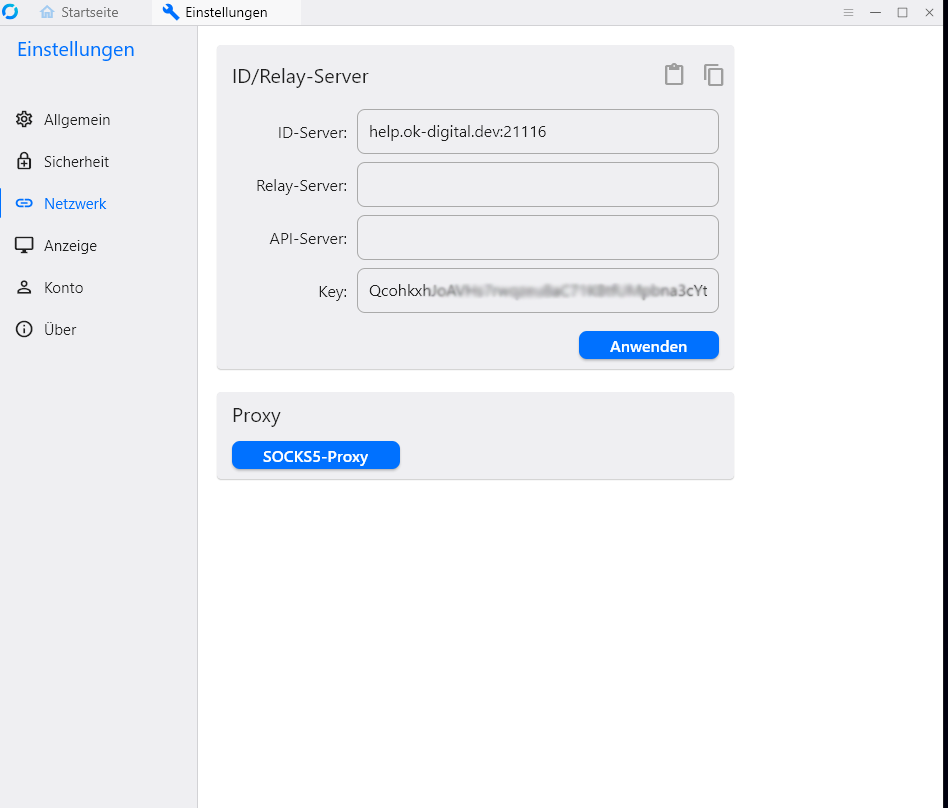Screen dimensions: 948x808
Task: Click the clipboard paste icon in ID/Relay-Server
Action: tap(674, 75)
